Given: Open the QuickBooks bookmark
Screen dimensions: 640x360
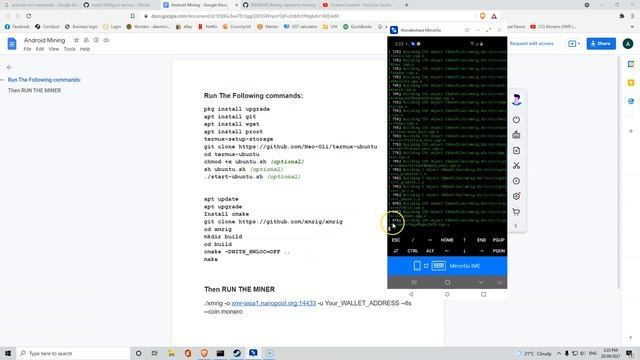Looking at the screenshot, I should tap(358, 27).
